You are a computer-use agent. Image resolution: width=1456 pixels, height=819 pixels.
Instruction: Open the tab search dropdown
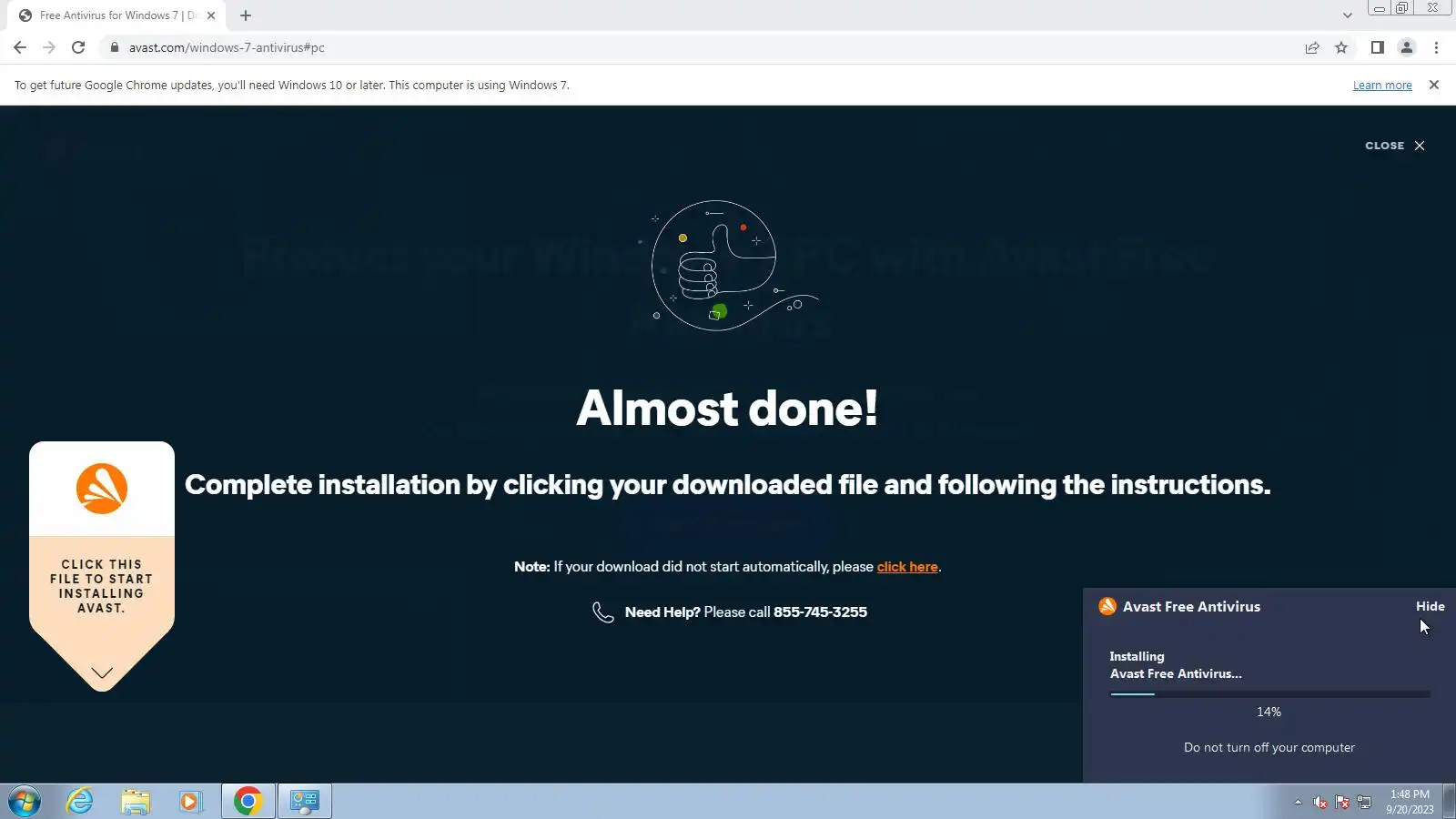tap(1348, 15)
